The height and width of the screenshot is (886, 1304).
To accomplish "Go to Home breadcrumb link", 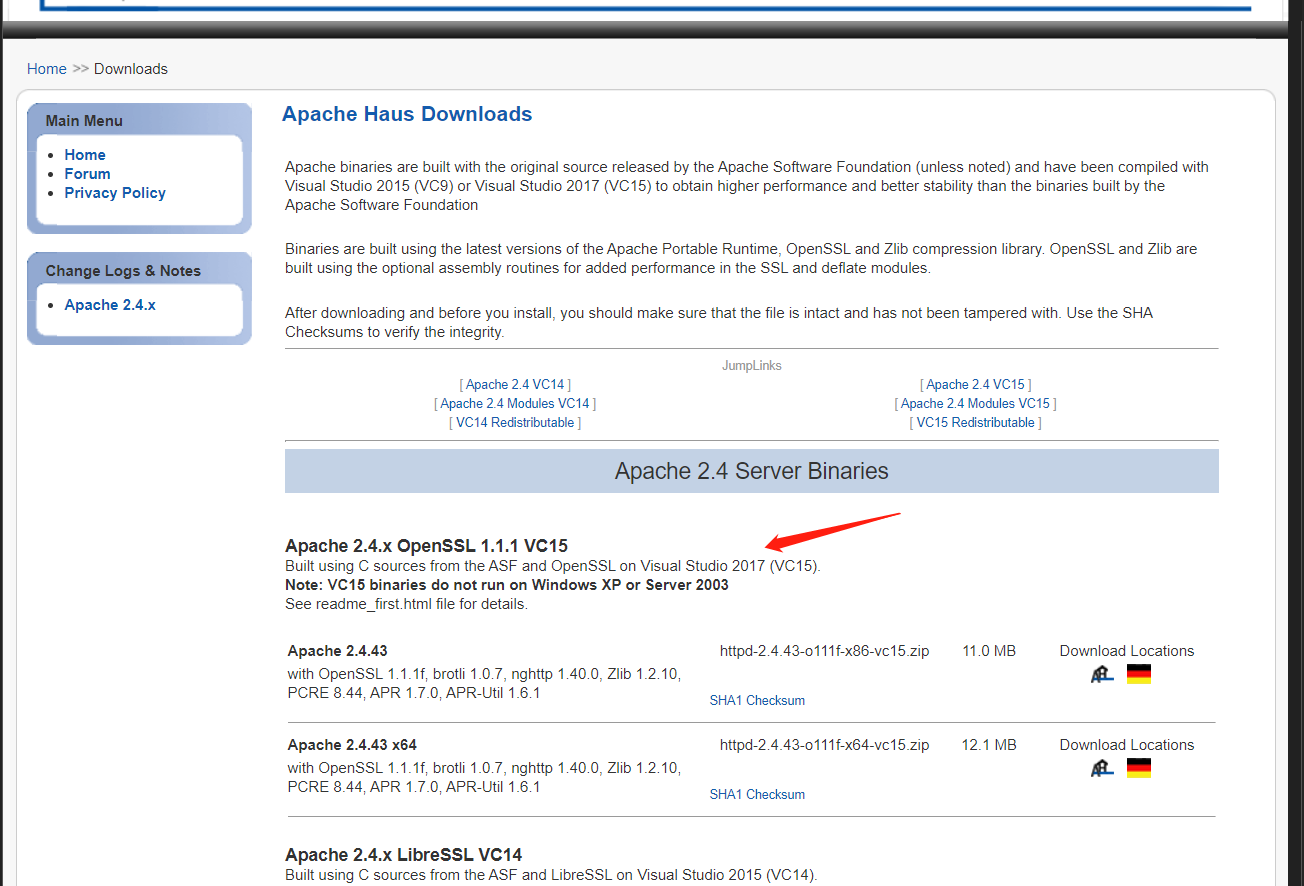I will click(47, 69).
